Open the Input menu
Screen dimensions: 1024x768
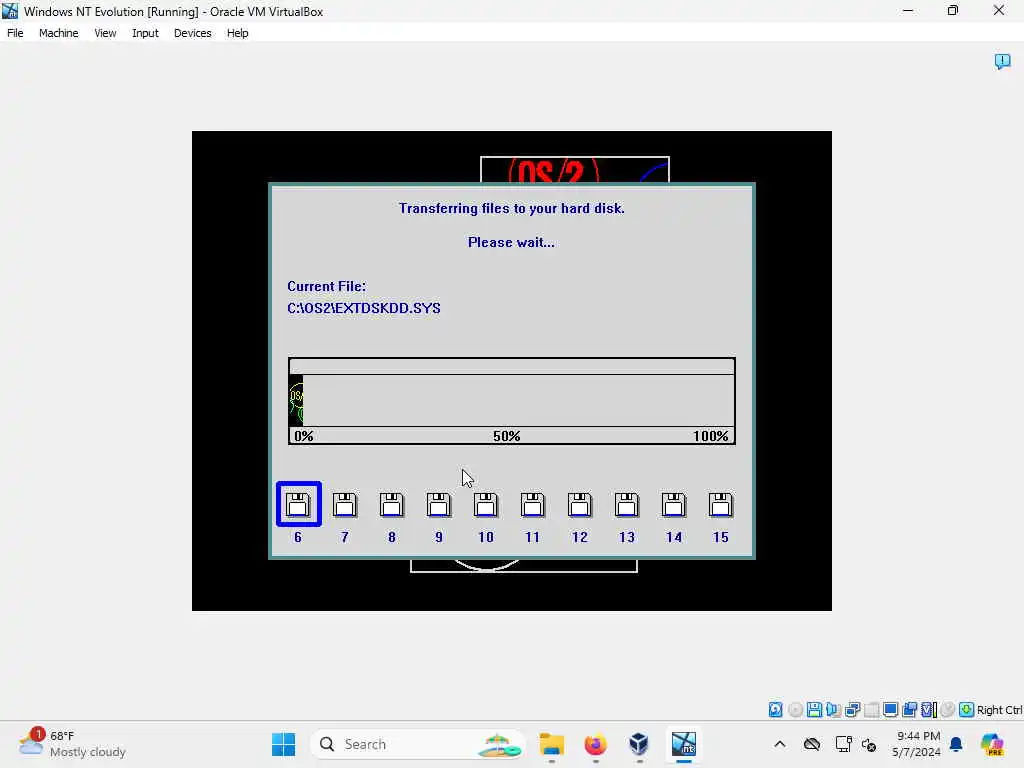(145, 33)
